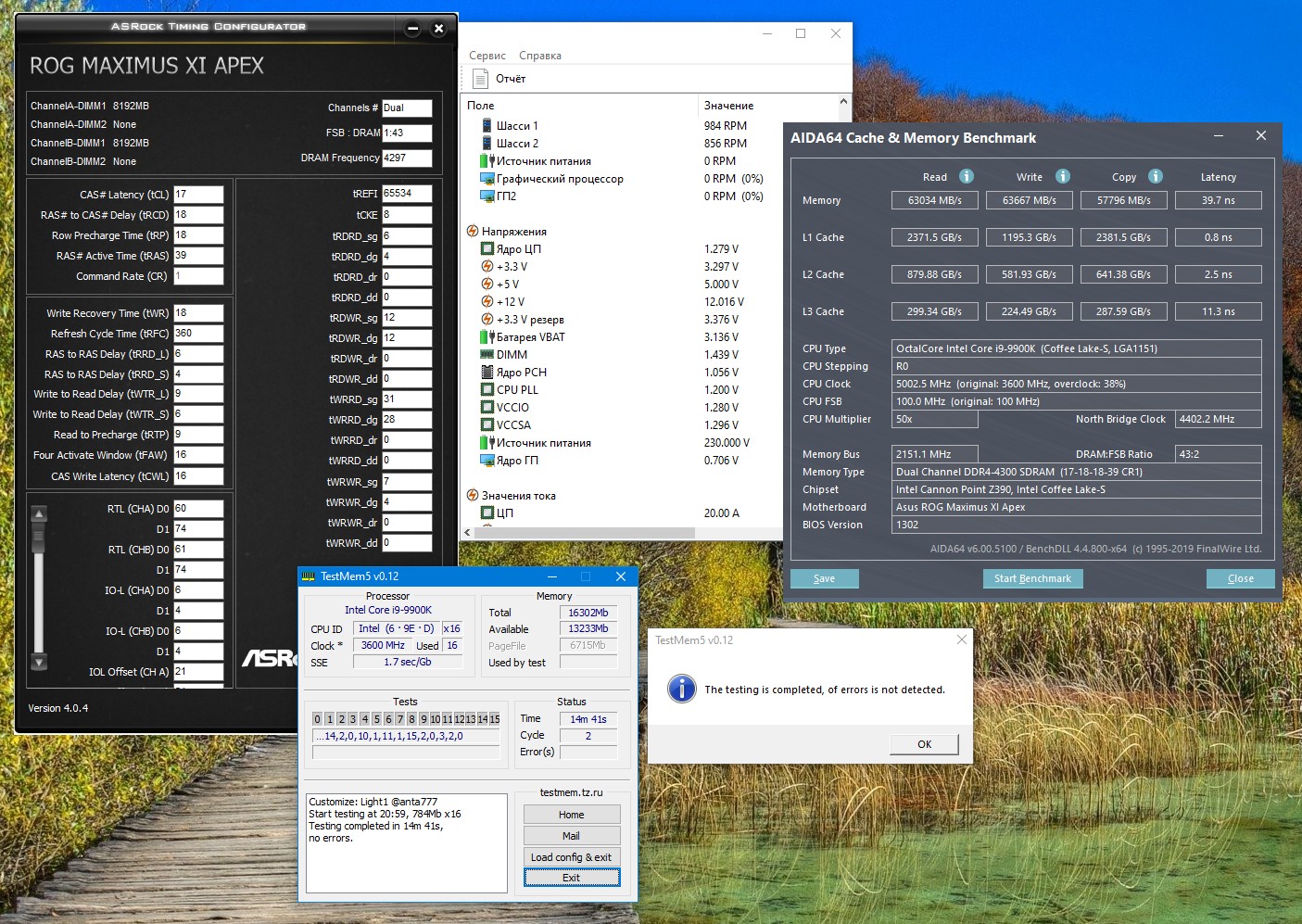This screenshot has height=924, width=1302.
Task: Click the info icon next to Read
Action: tap(967, 176)
